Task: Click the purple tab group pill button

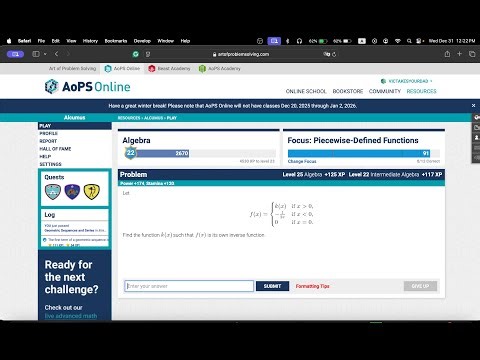Action: click(x=15, y=54)
